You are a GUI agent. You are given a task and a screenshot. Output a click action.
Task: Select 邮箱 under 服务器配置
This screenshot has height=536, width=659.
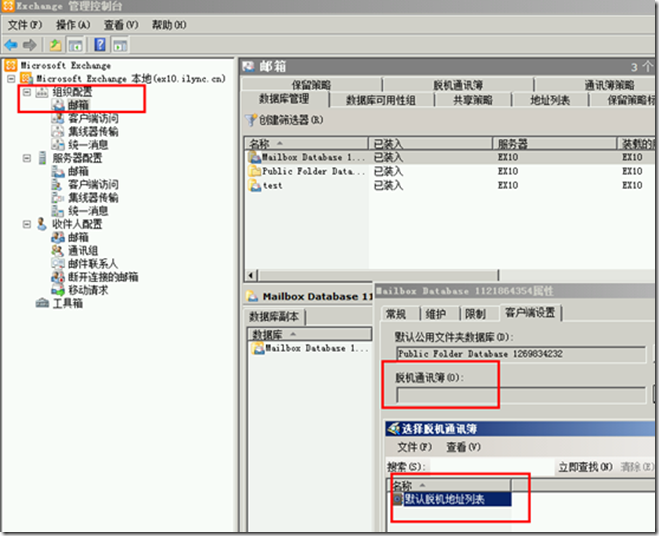(78, 171)
